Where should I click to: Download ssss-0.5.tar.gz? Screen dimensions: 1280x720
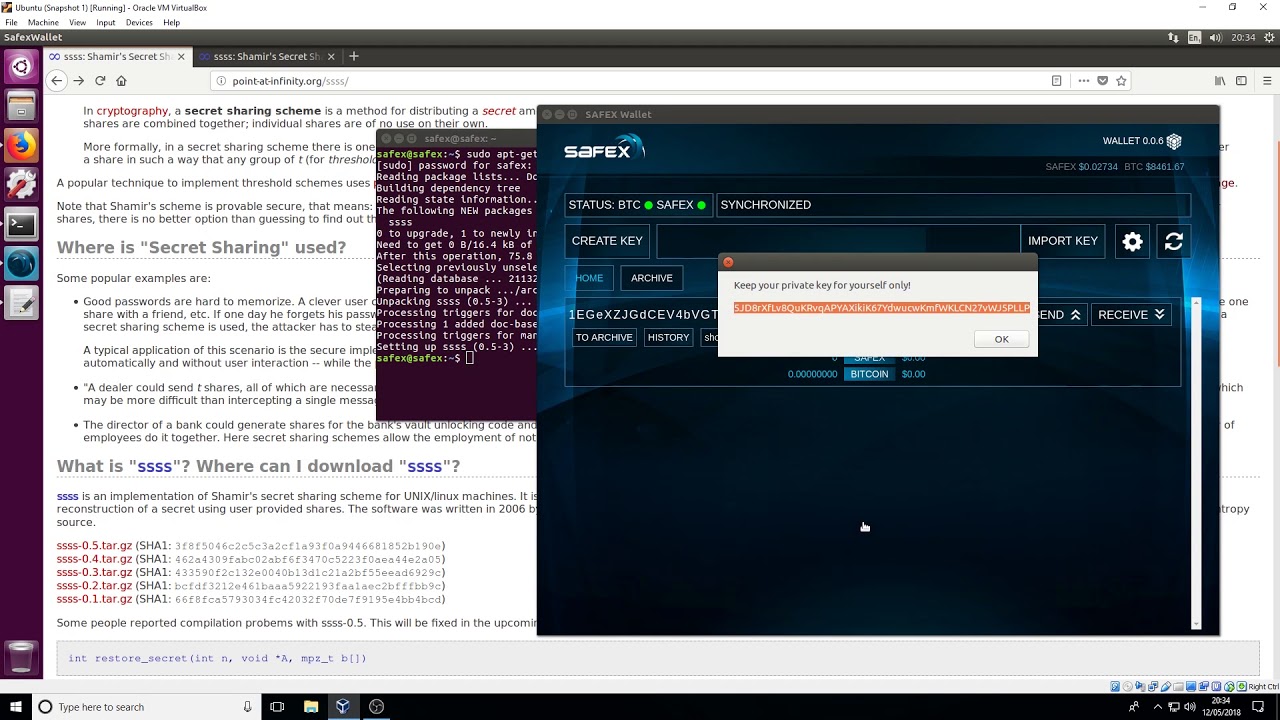[x=94, y=546]
